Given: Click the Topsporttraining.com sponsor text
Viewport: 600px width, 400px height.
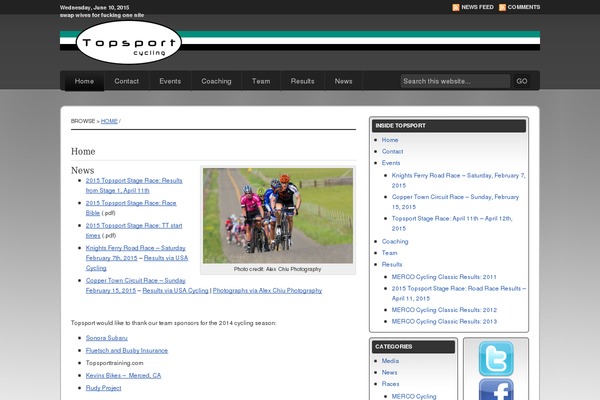Looking at the screenshot, I should 114,363.
